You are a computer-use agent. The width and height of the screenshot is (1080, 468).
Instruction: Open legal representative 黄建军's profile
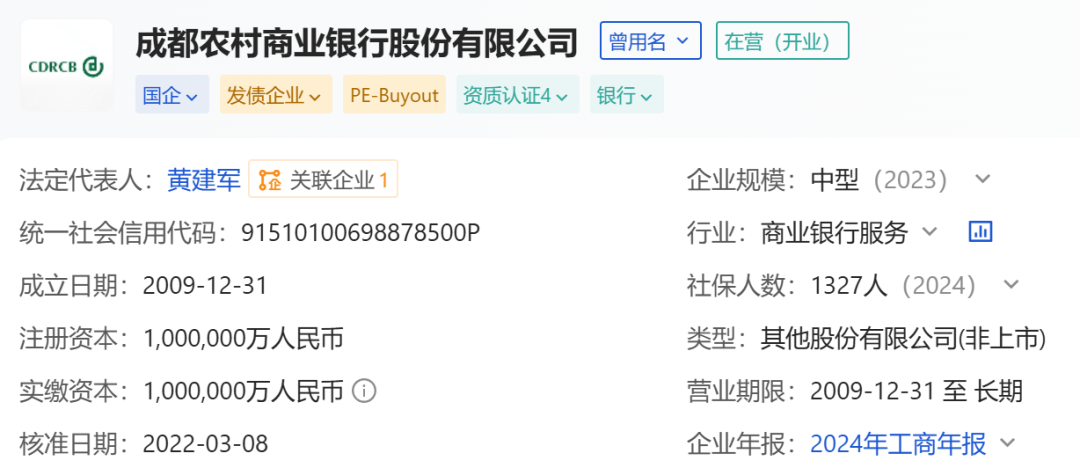point(204,180)
